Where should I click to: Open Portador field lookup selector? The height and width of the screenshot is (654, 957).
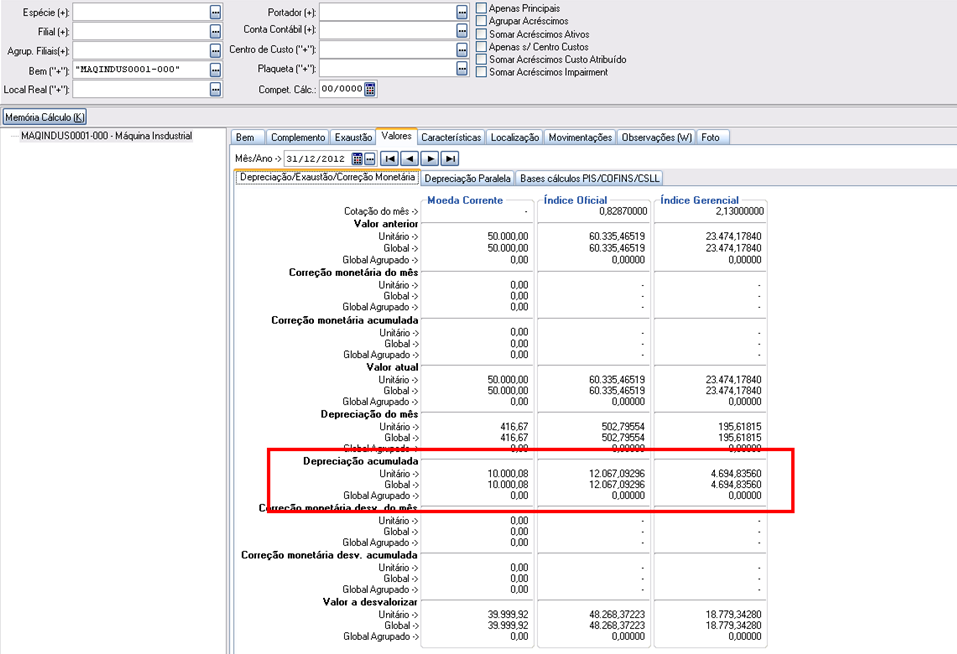pos(462,12)
